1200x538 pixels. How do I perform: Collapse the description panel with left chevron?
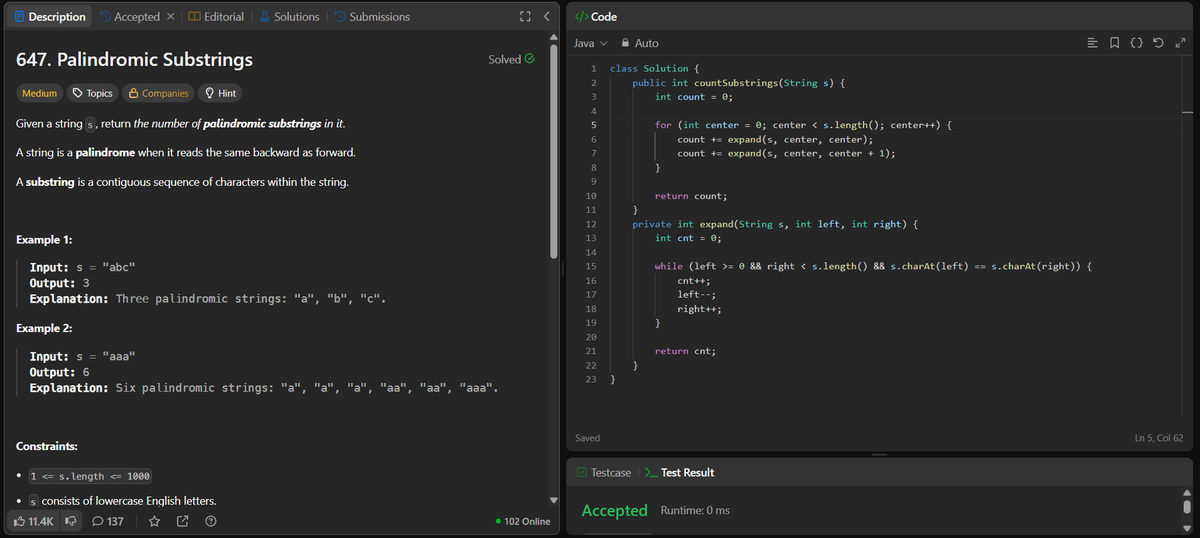tap(546, 17)
